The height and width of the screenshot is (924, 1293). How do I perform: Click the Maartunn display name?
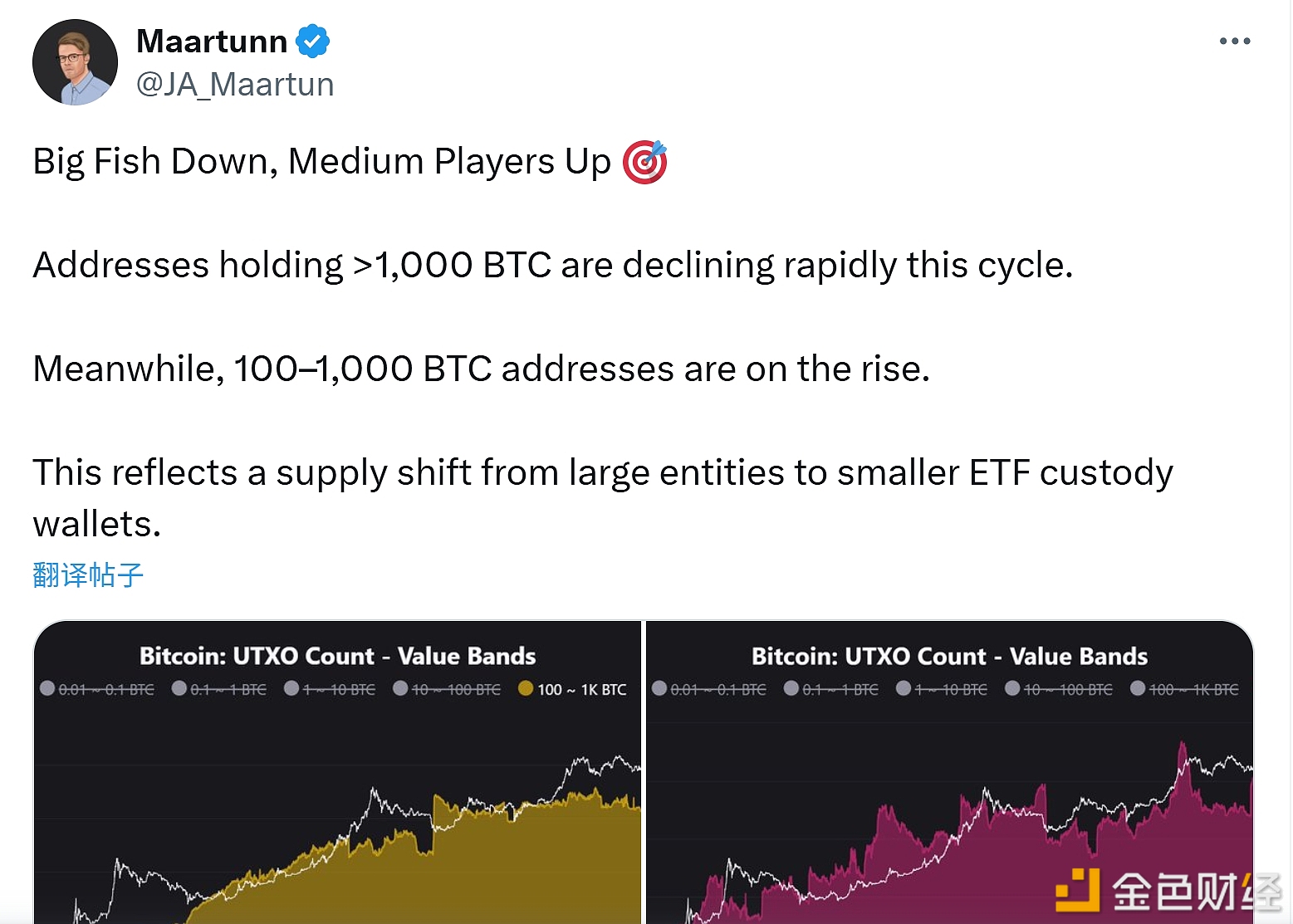[212, 41]
